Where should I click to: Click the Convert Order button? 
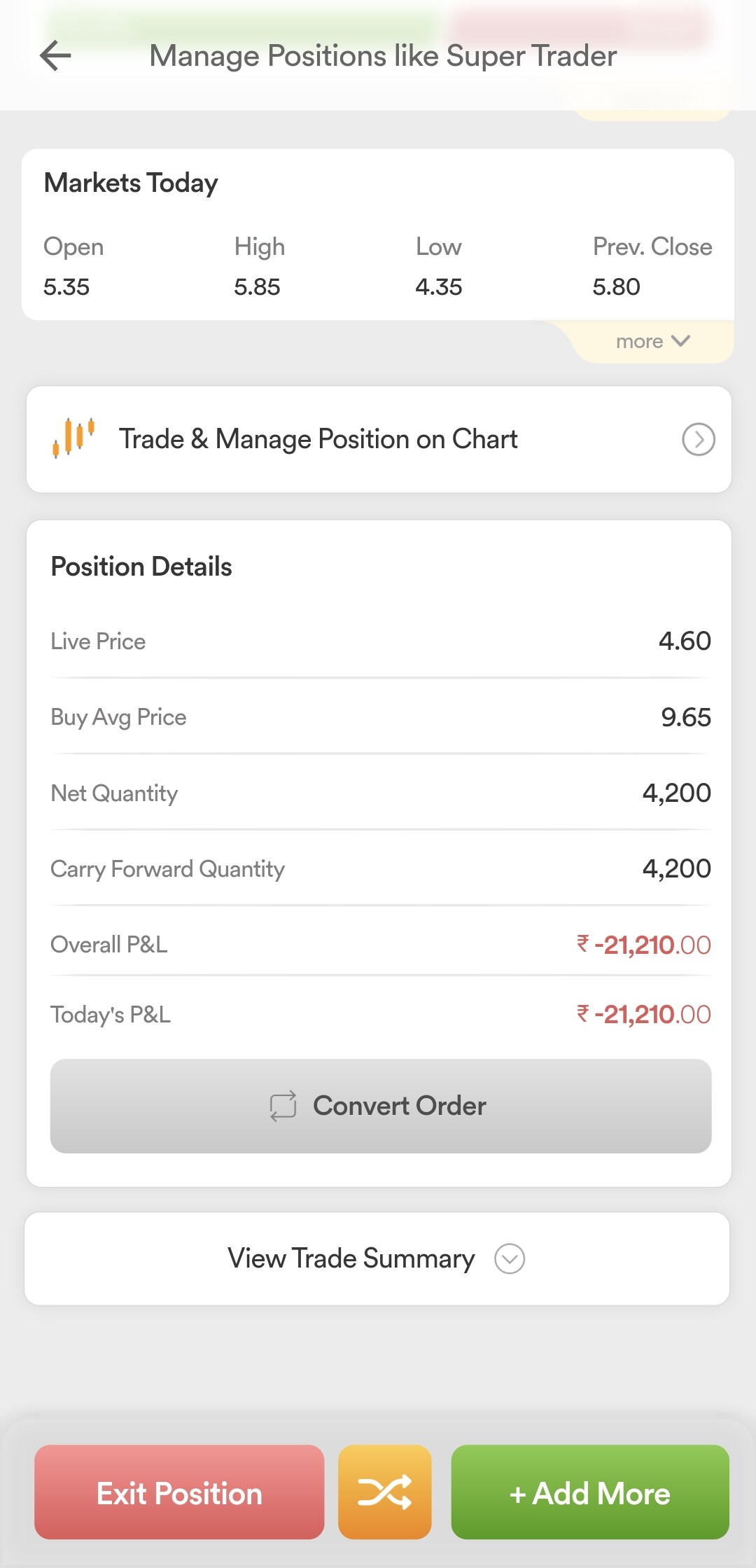381,1106
